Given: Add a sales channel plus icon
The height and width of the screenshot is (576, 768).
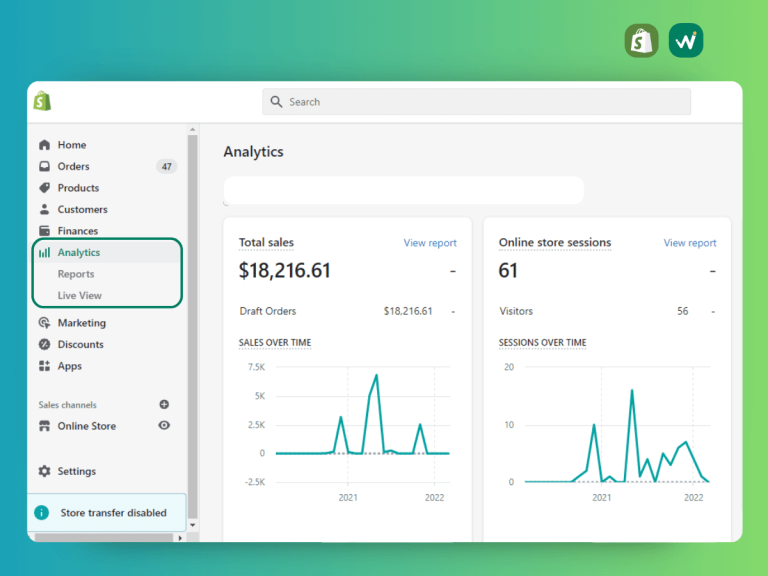Looking at the screenshot, I should click(164, 405).
